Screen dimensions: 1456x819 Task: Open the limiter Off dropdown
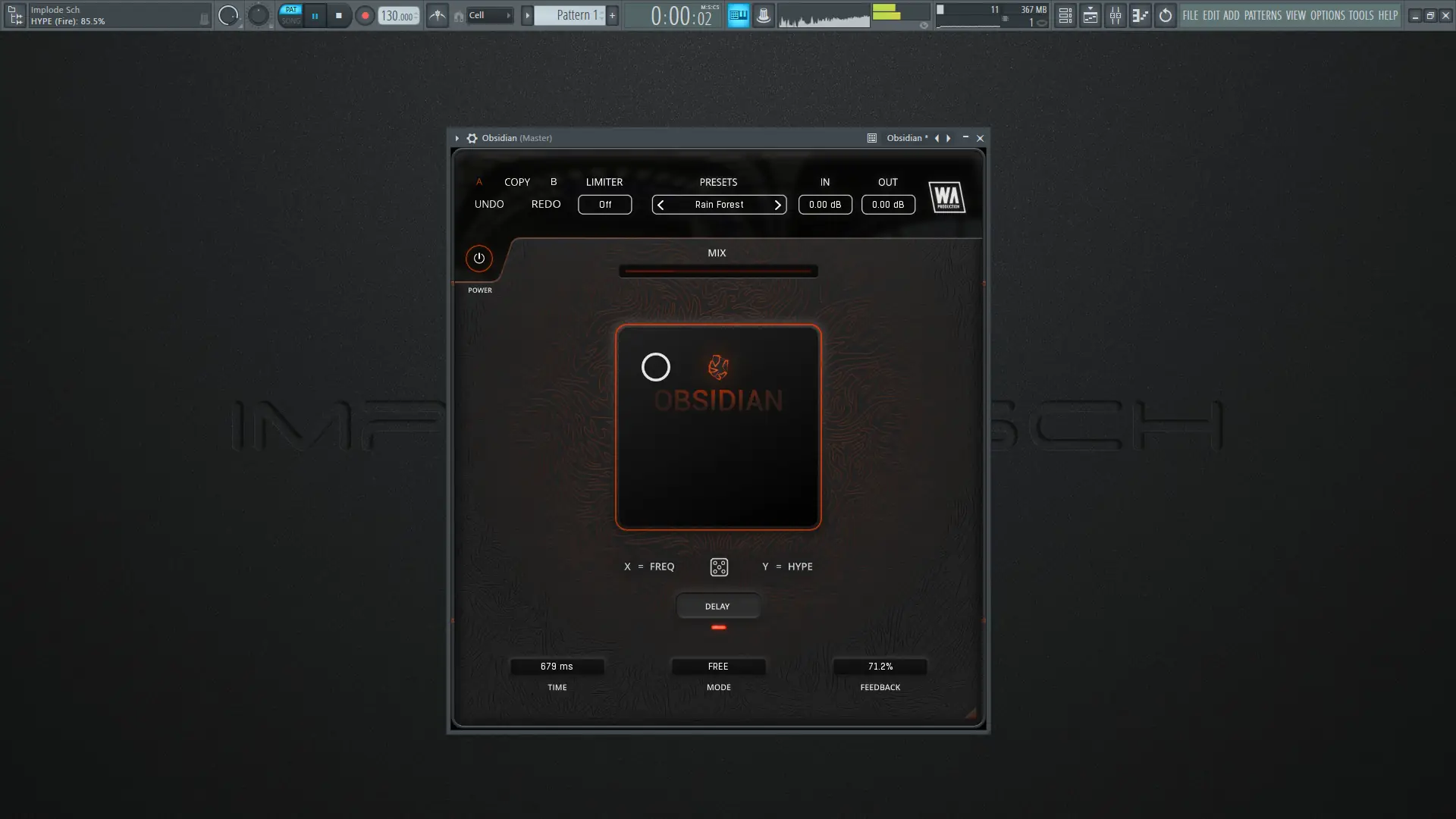604,205
